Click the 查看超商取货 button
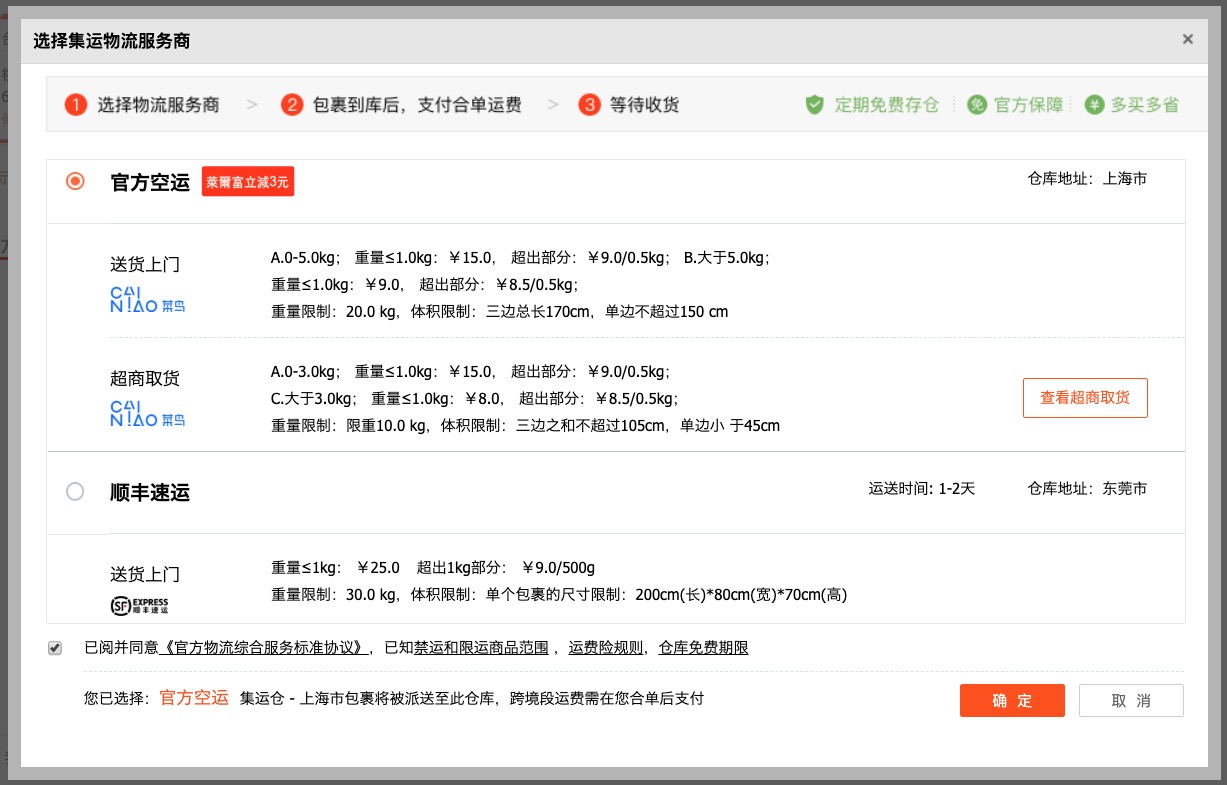 click(x=1084, y=398)
